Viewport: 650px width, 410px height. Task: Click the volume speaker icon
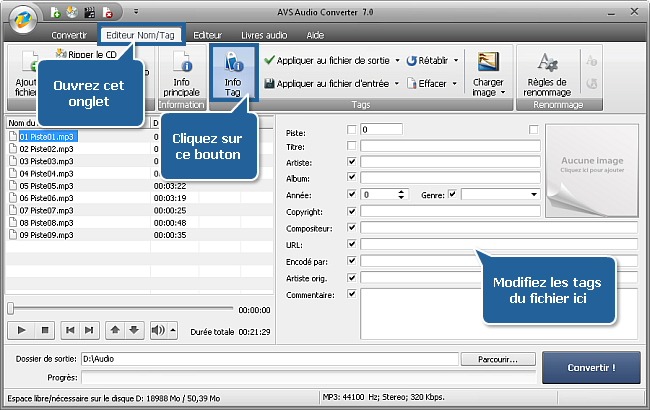click(157, 329)
